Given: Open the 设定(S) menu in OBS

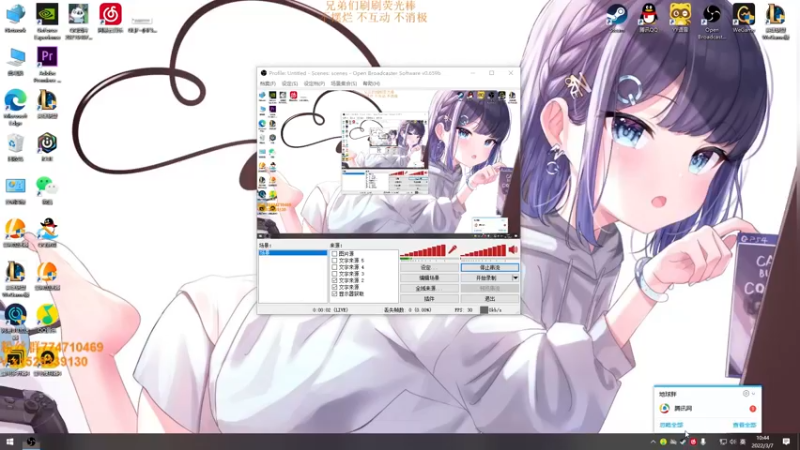Looking at the screenshot, I should tap(289, 84).
